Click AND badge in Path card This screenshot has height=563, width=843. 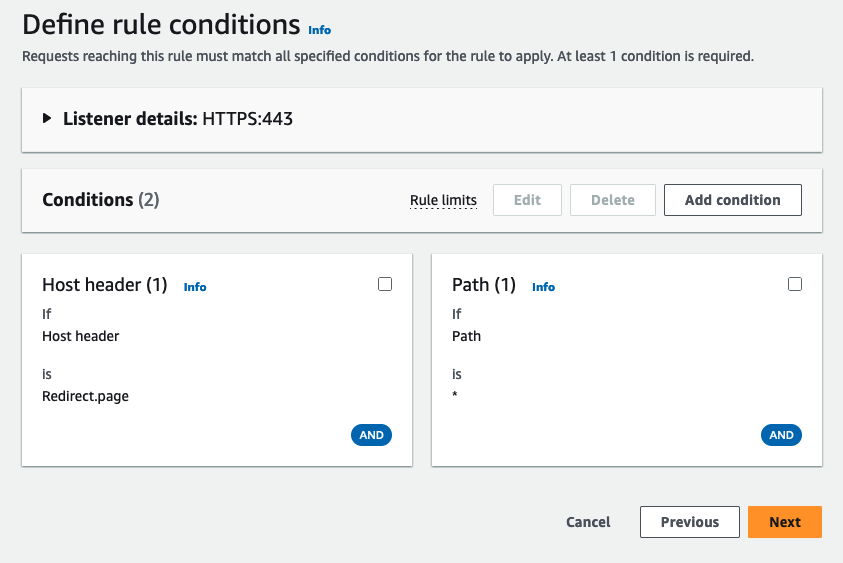coord(781,435)
